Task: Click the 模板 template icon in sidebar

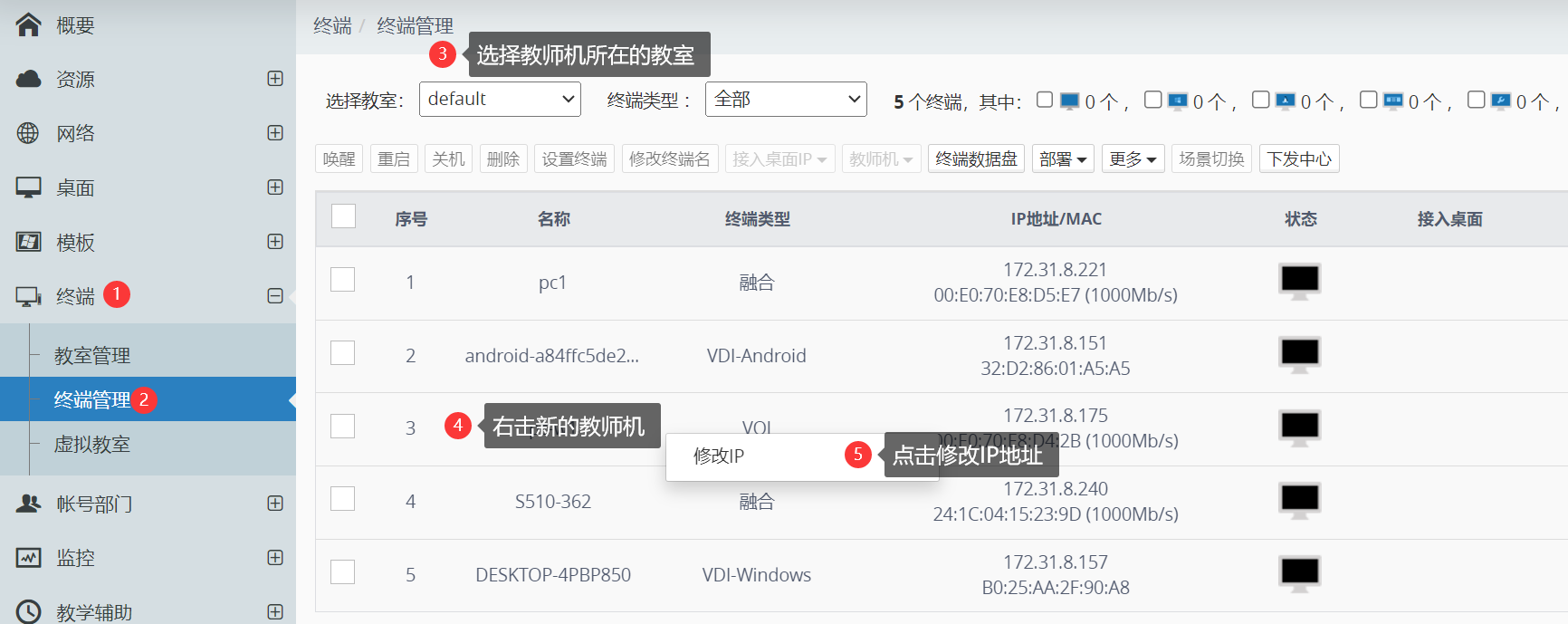Action: [x=28, y=242]
